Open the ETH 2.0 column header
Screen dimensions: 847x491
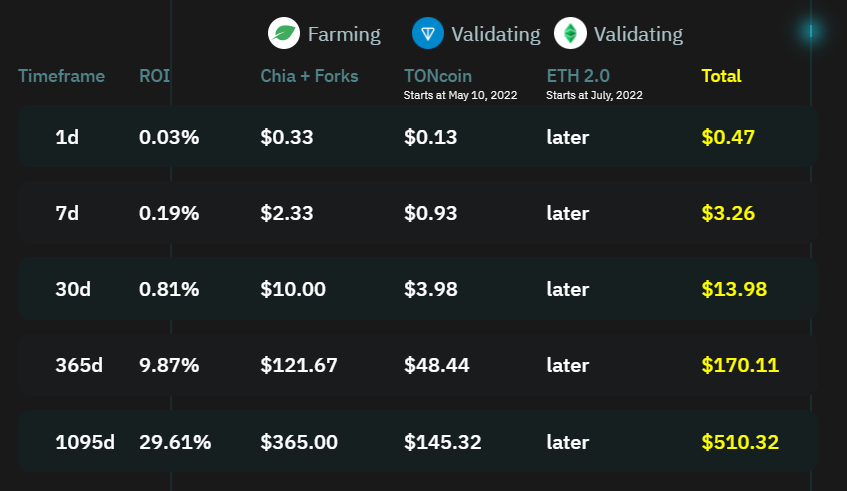[x=578, y=76]
